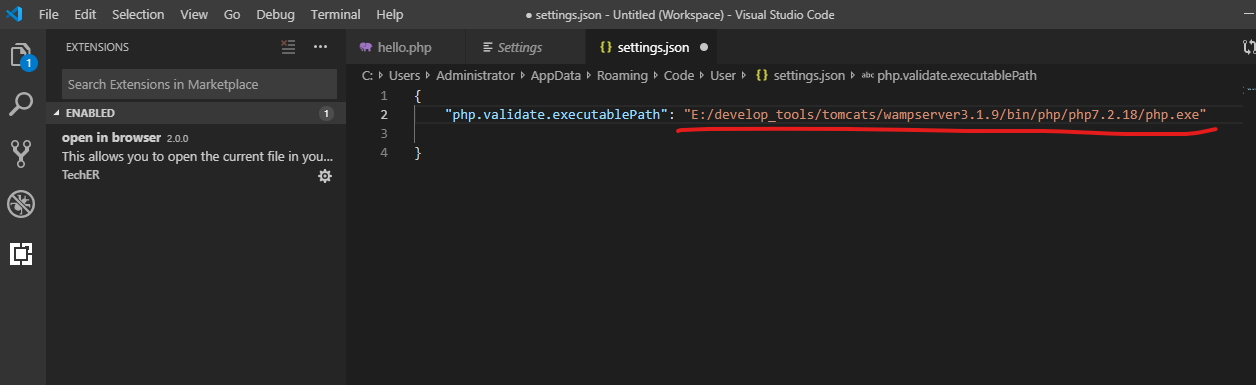This screenshot has width=1256, height=385.
Task: Click the User breadcrumb segment
Action: 723,75
